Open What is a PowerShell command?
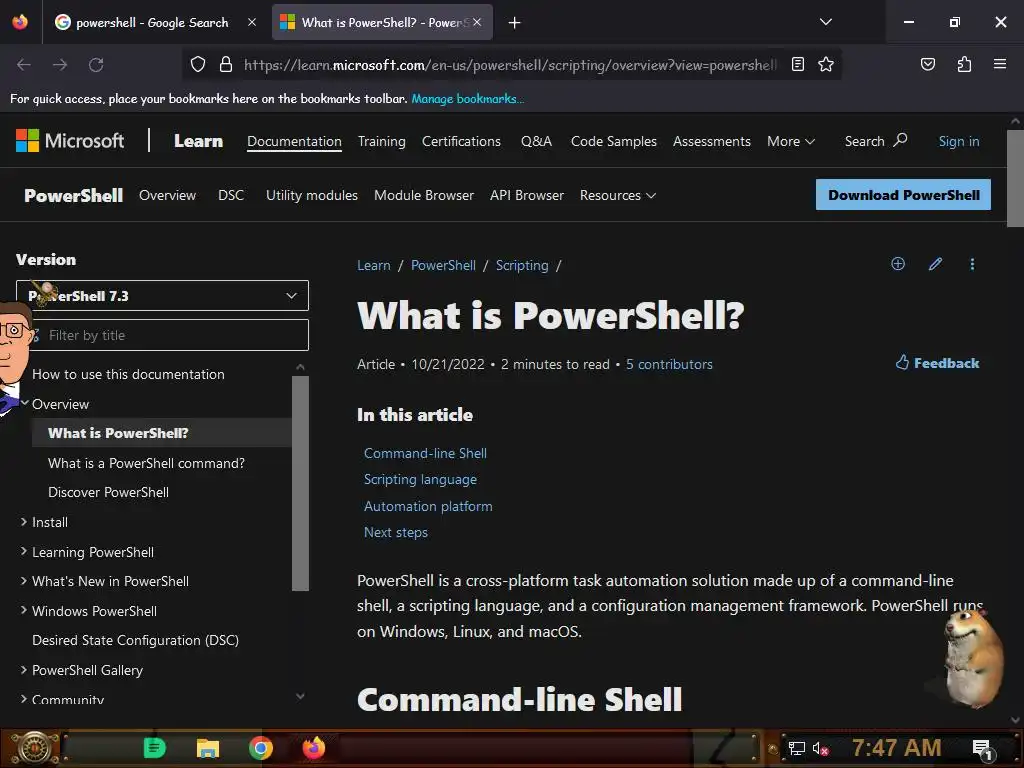Viewport: 1024px width, 768px height. tap(146, 463)
